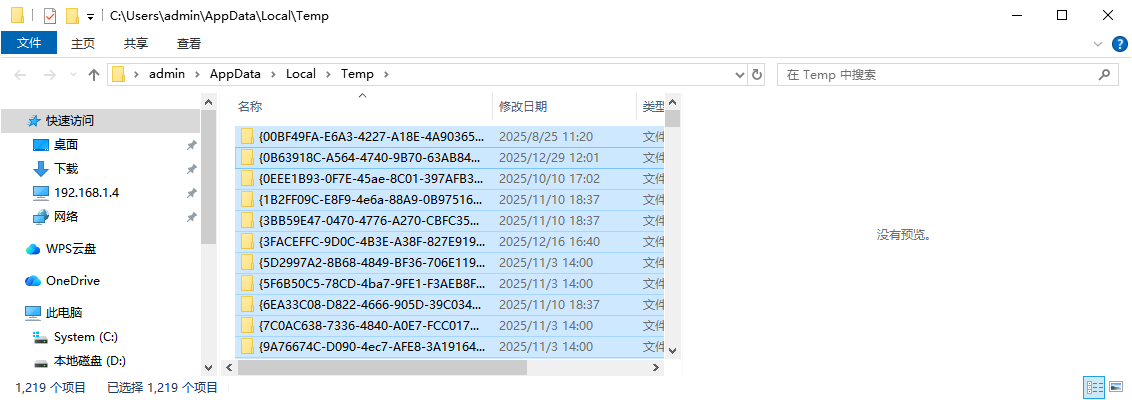The image size is (1132, 400).
Task: Click the date 2025/12/16 16:40
Action: [549, 241]
